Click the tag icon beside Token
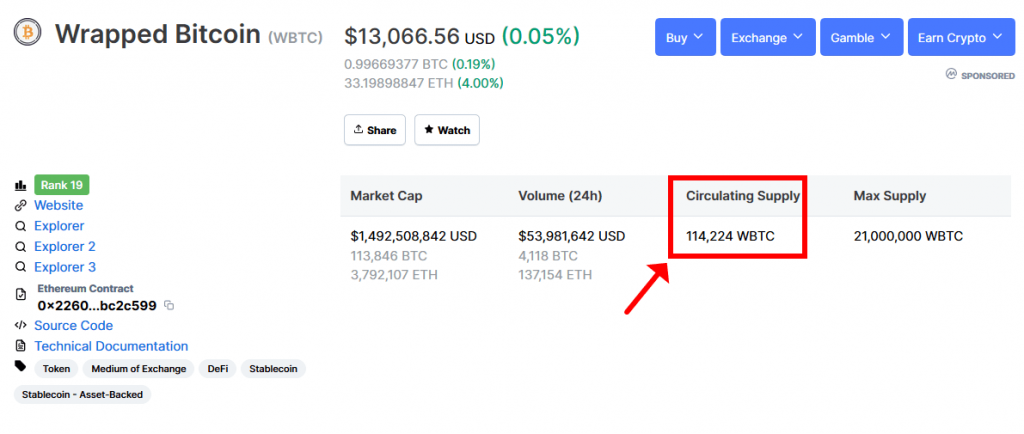The height and width of the screenshot is (434, 1024). coord(20,366)
